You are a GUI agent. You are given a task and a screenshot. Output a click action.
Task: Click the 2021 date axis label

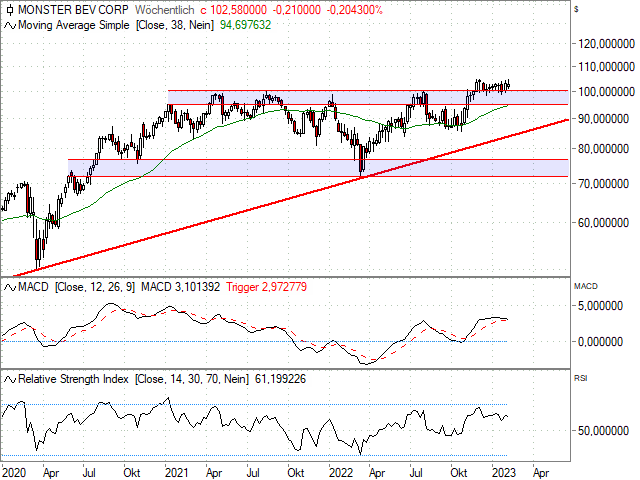(177, 473)
